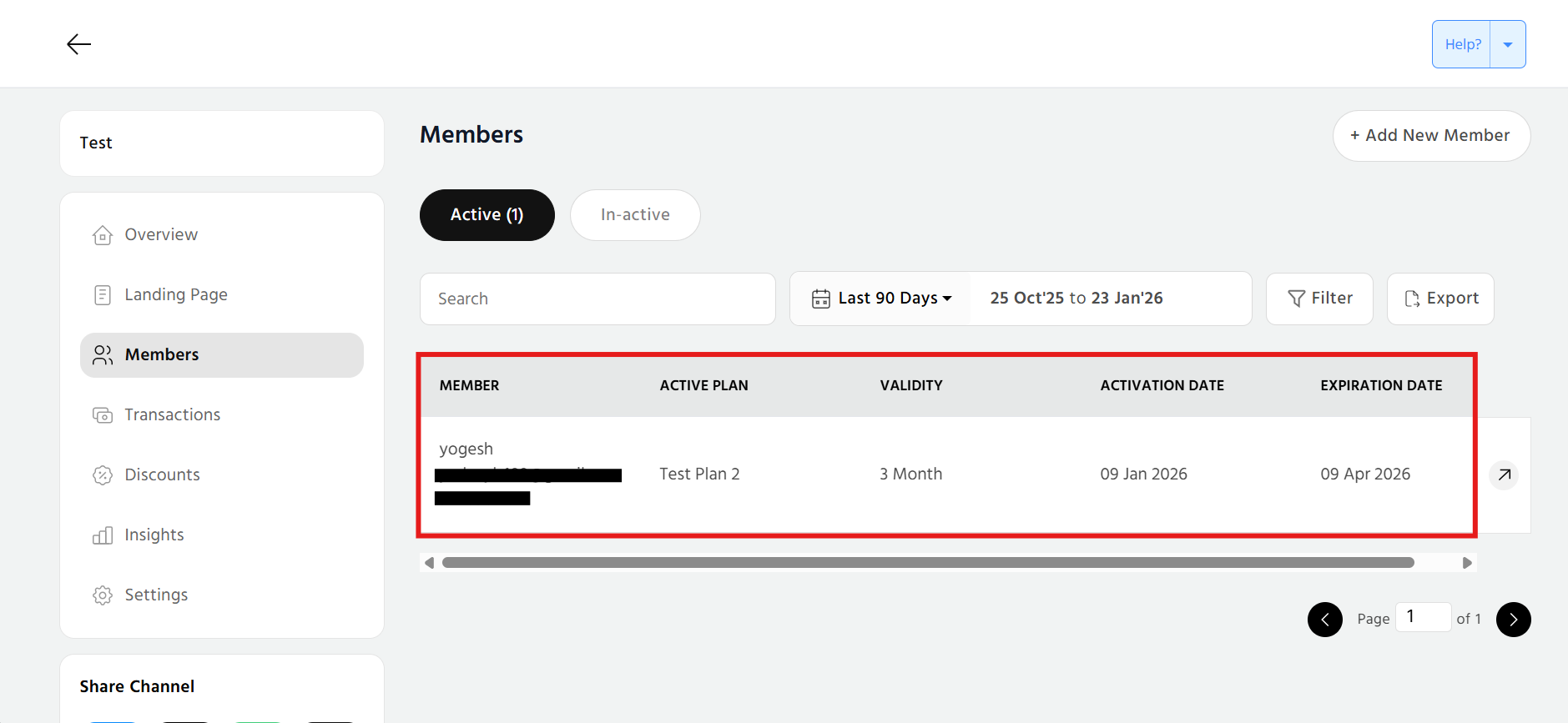
Task: Export the members list
Action: pyautogui.click(x=1440, y=299)
